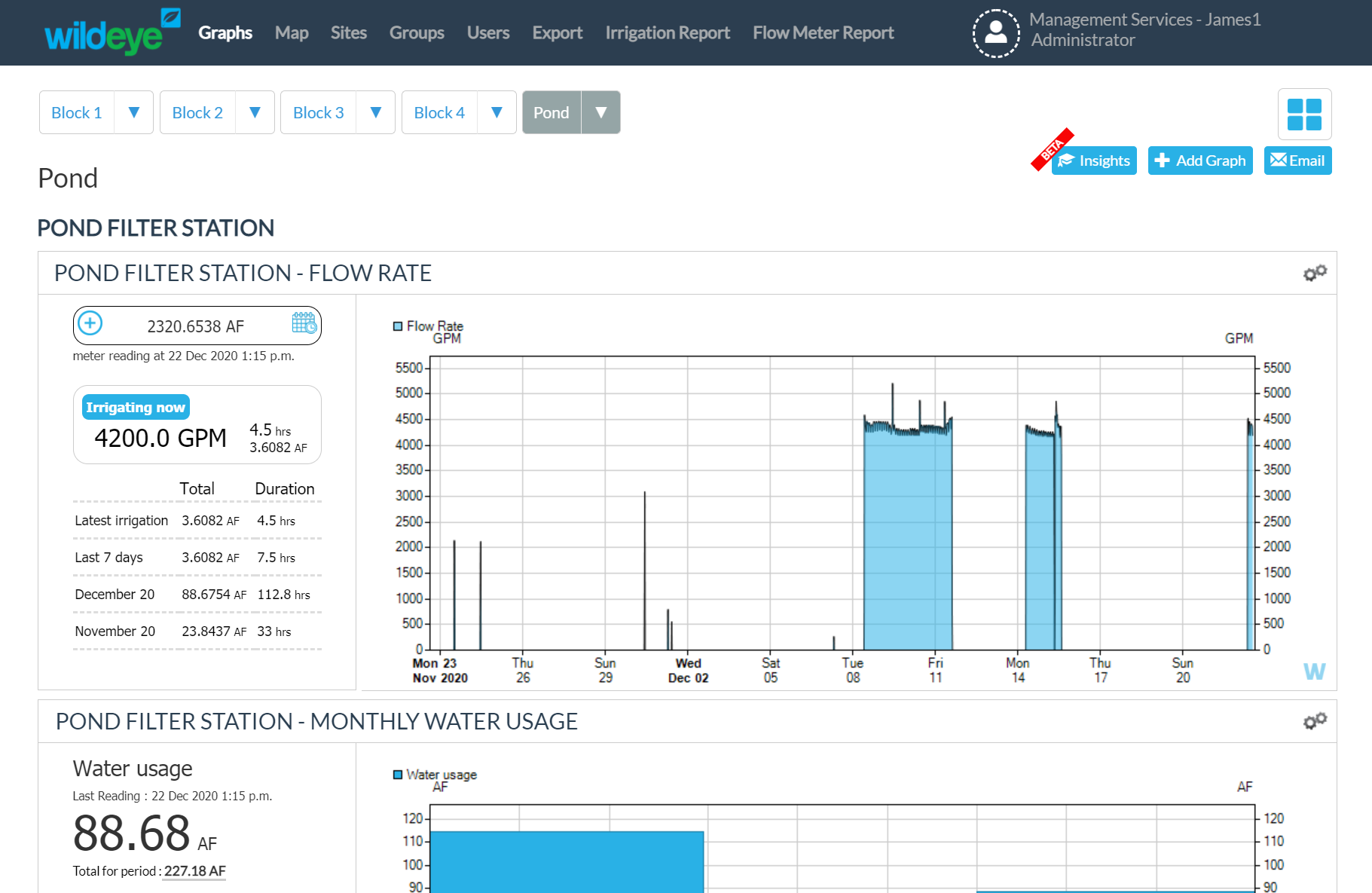The height and width of the screenshot is (893, 1372).
Task: Click the wildeye logo
Action: click(112, 32)
